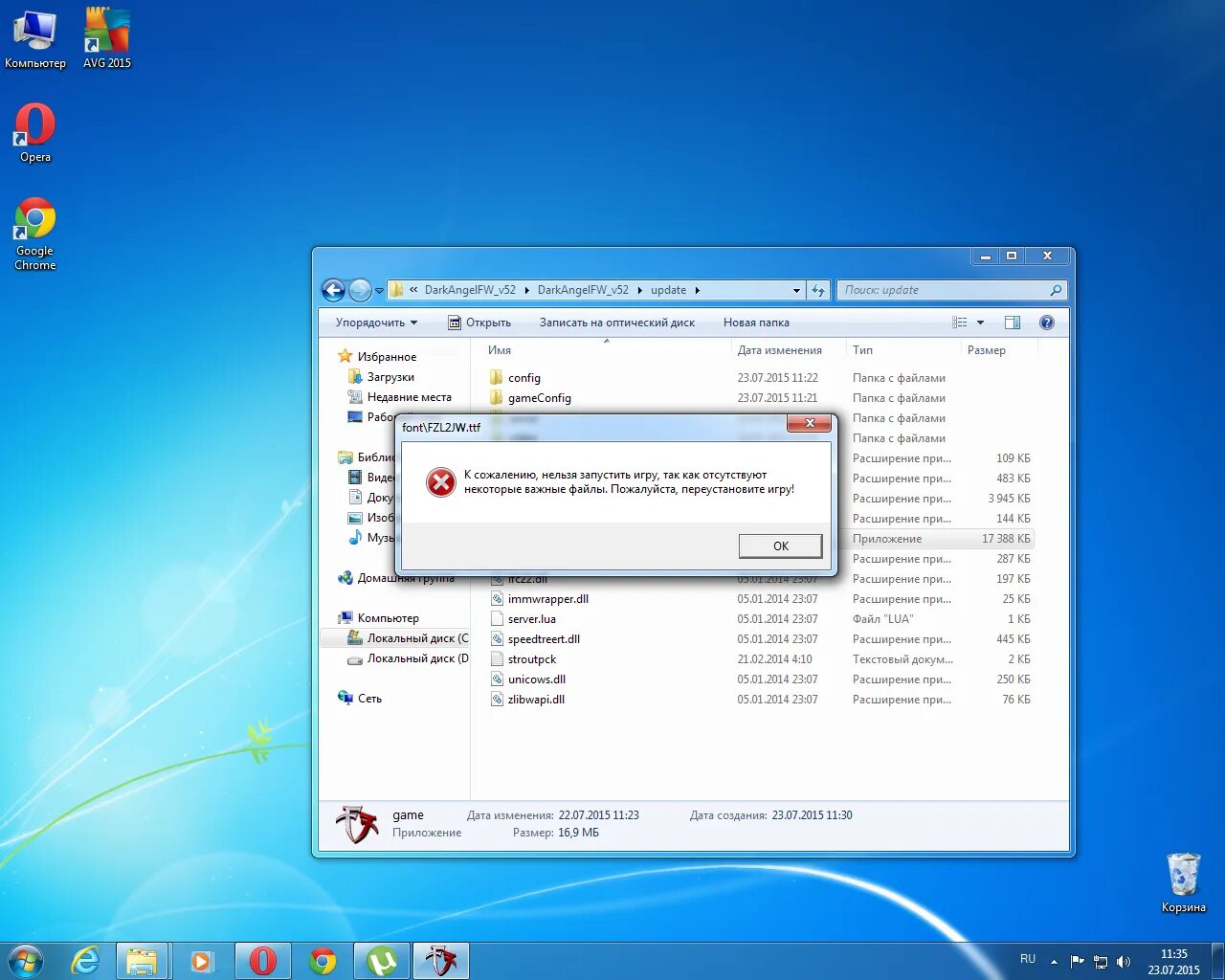Select Недавние места in the navigation pane

point(400,397)
